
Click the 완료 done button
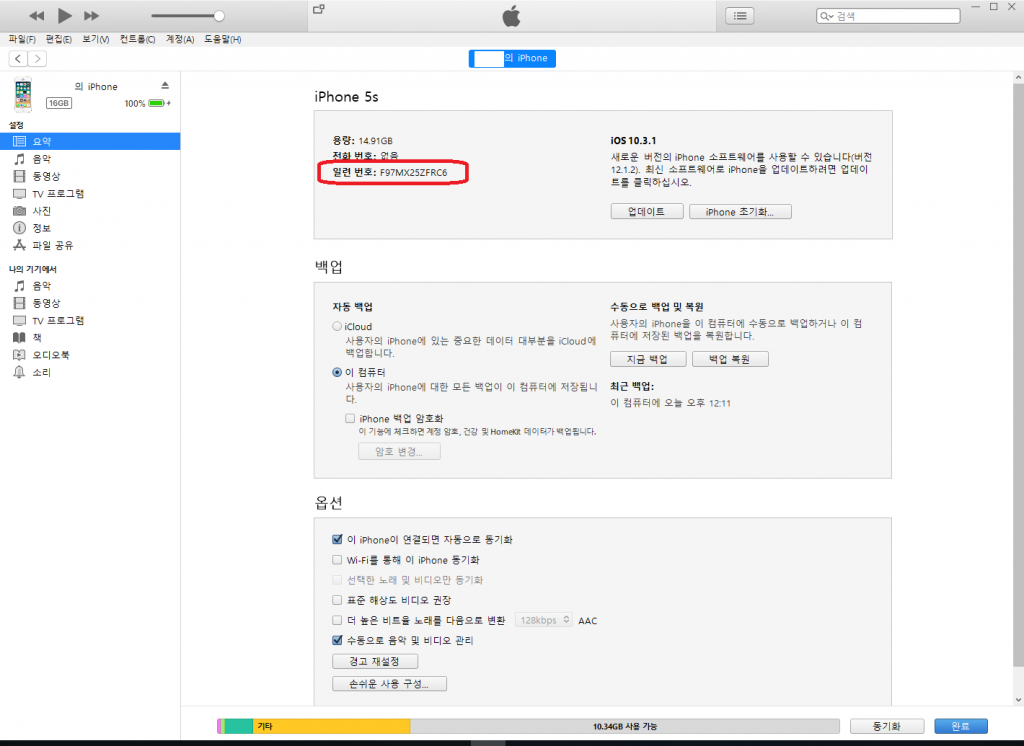point(961,726)
